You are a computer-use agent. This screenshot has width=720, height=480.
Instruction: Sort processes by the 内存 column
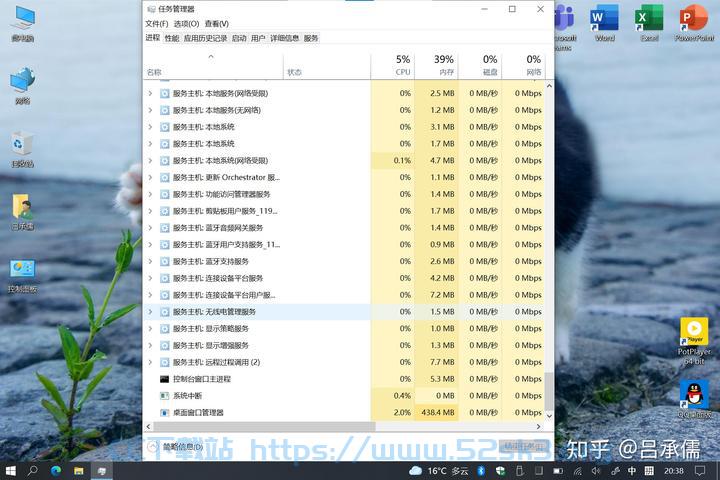coord(436,65)
